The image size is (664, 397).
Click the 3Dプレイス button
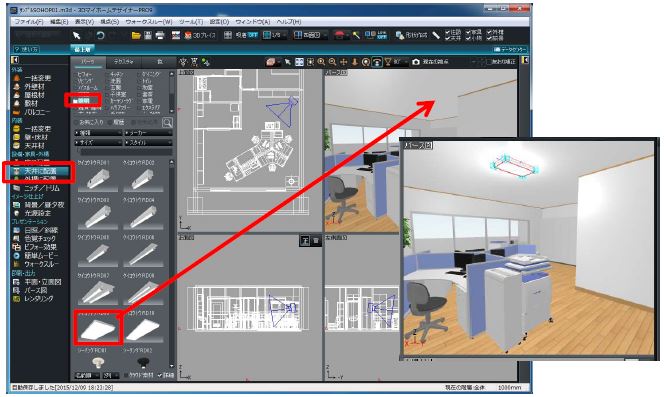tap(200, 36)
